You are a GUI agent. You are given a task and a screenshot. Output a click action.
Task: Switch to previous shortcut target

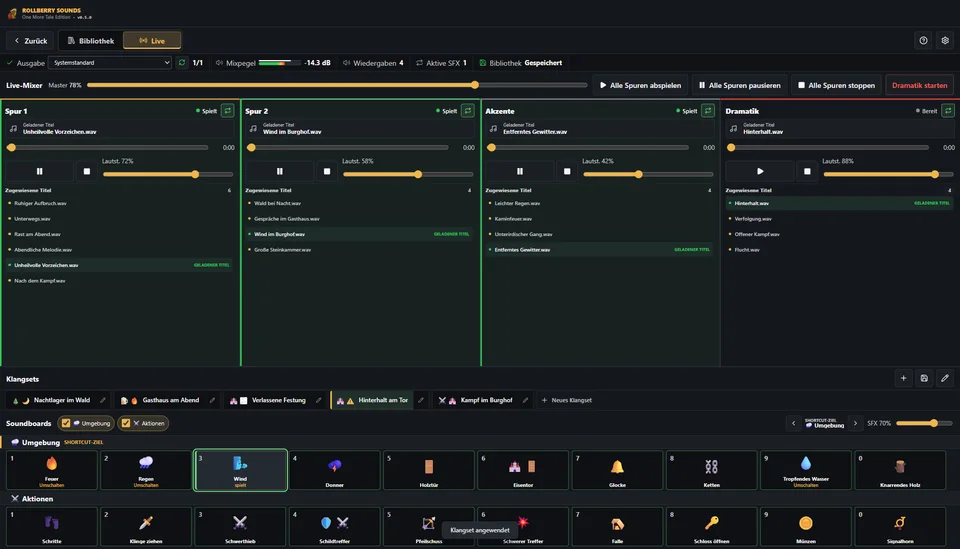pyautogui.click(x=793, y=423)
